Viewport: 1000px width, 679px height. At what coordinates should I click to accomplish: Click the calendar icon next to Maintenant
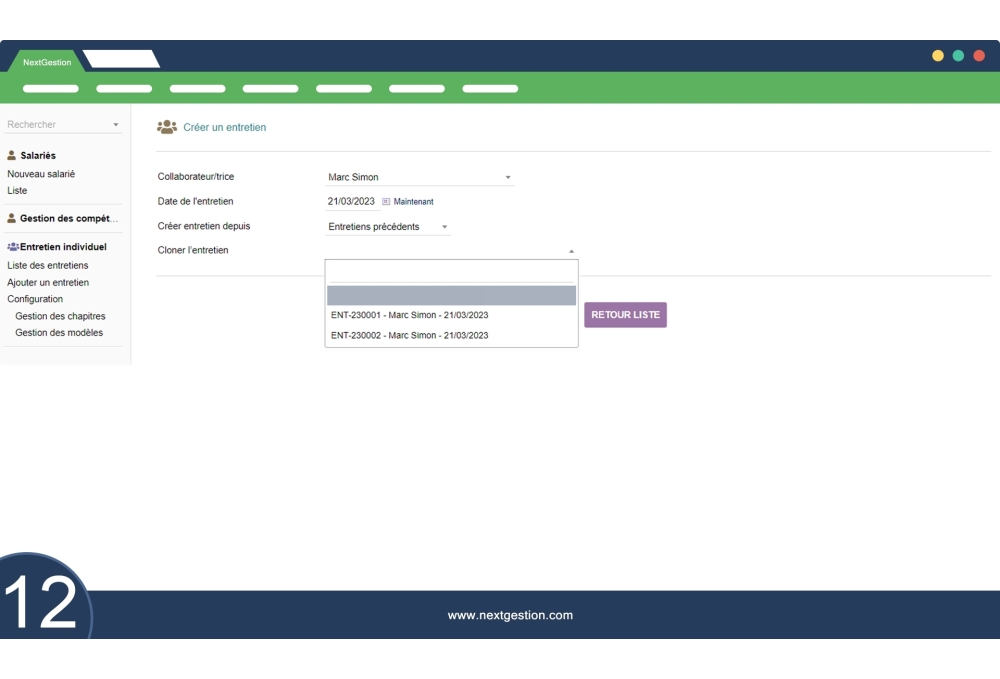(x=386, y=202)
